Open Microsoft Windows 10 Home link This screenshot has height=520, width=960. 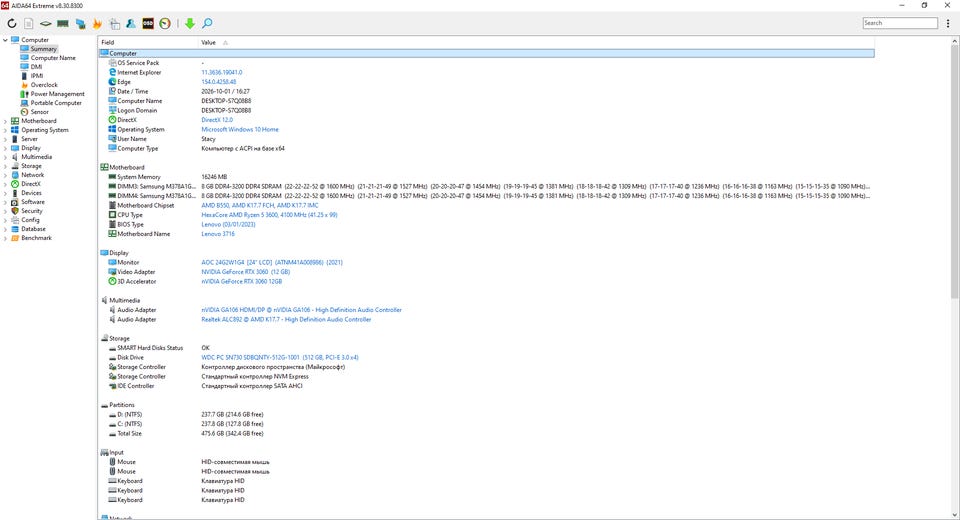click(x=240, y=129)
